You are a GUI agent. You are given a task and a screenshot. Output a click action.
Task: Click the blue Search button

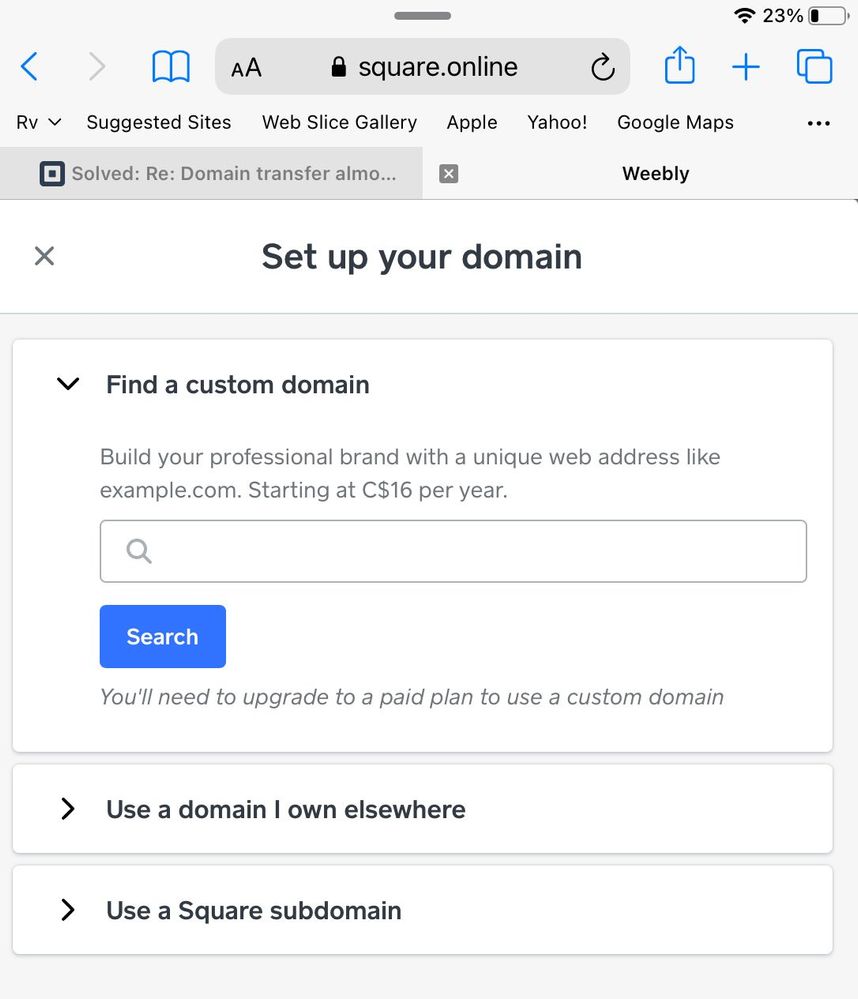pyautogui.click(x=162, y=636)
